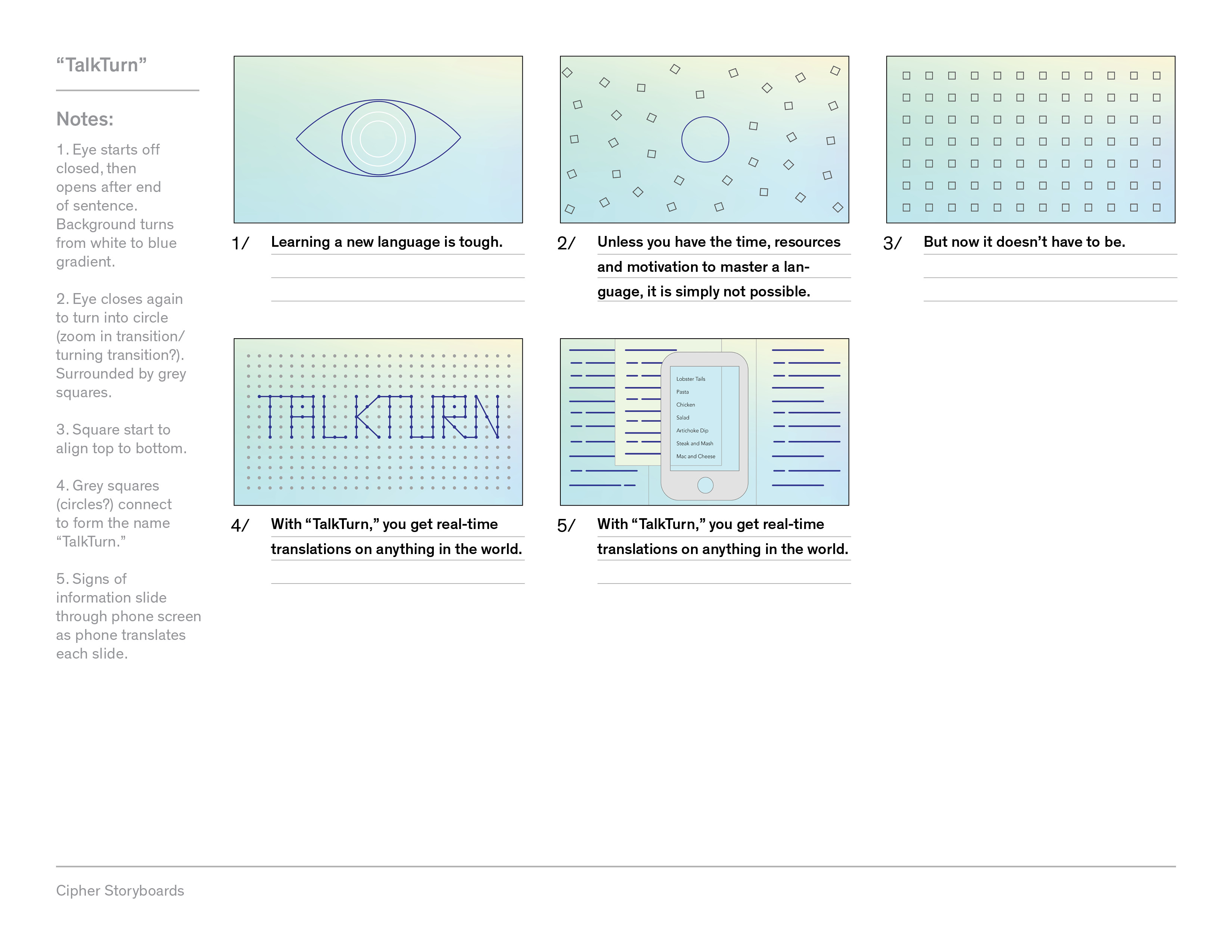Image resolution: width=1232 pixels, height=952 pixels.
Task: Click the top-left square in frame 3 grid
Action: point(906,75)
